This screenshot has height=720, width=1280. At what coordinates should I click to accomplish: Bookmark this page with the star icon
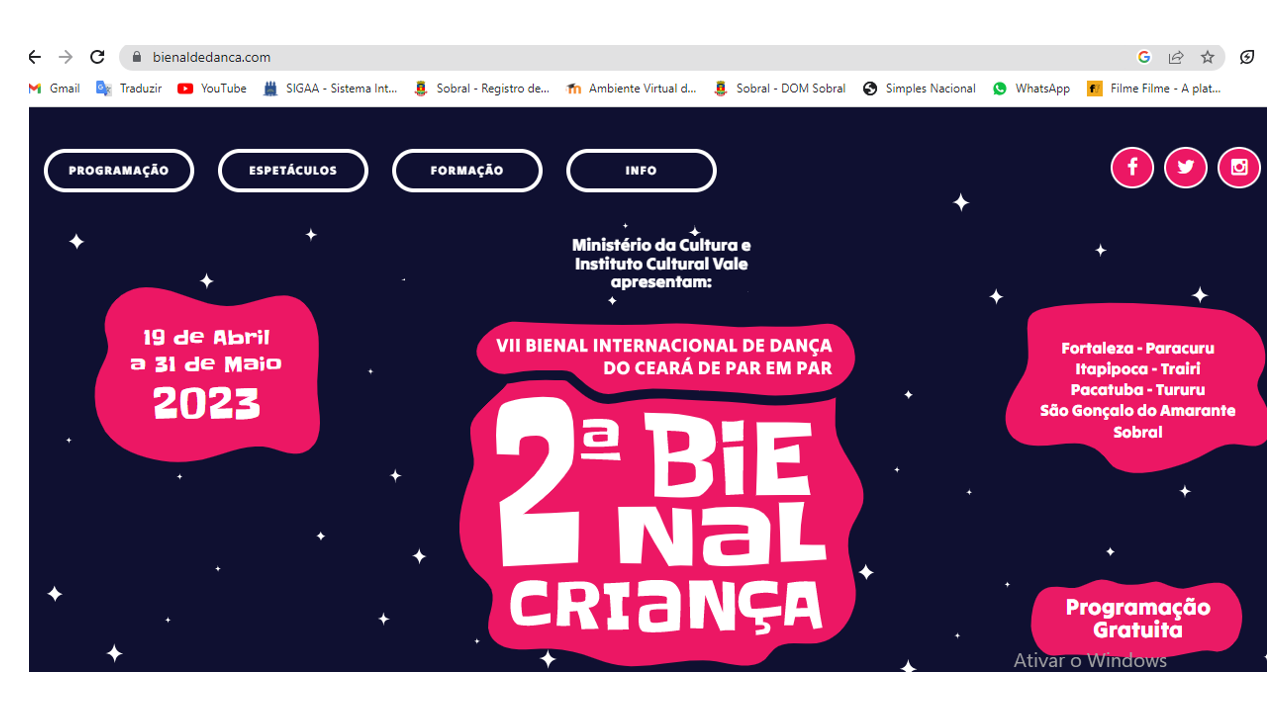coord(1207,57)
